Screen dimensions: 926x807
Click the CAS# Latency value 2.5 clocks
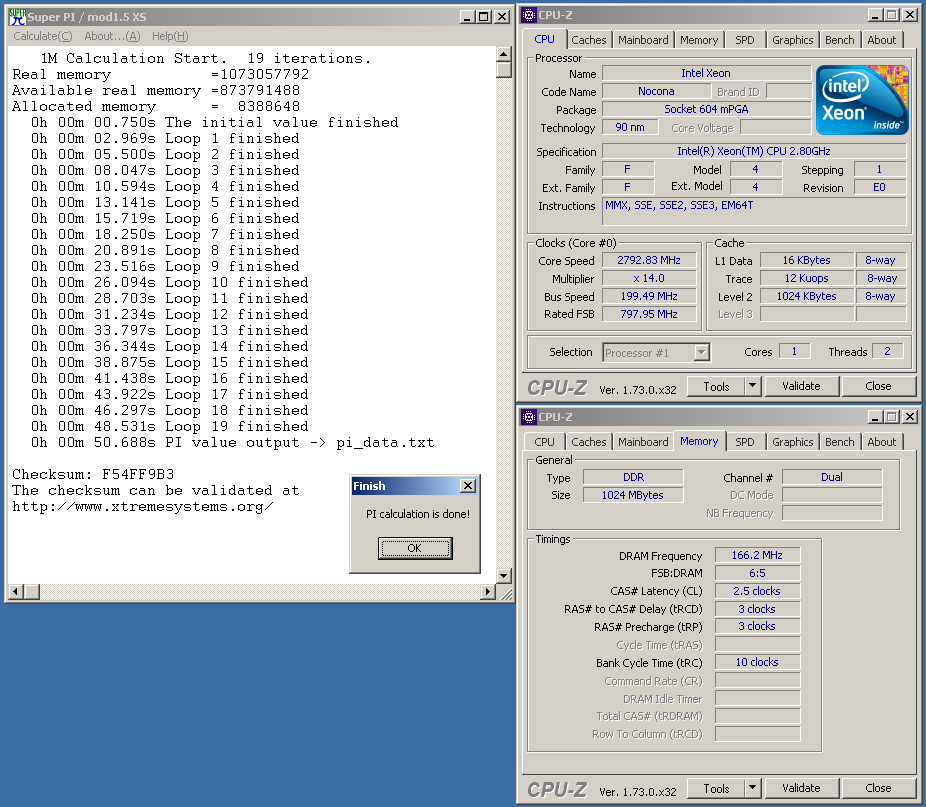click(x=757, y=591)
